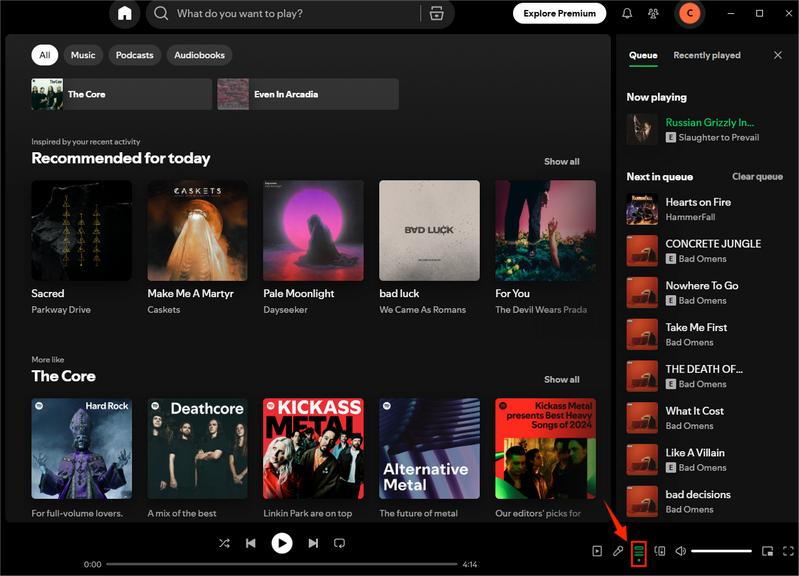Viewport: 799px width, 576px height.
Task: Open bad luck album cover
Action: 430,230
